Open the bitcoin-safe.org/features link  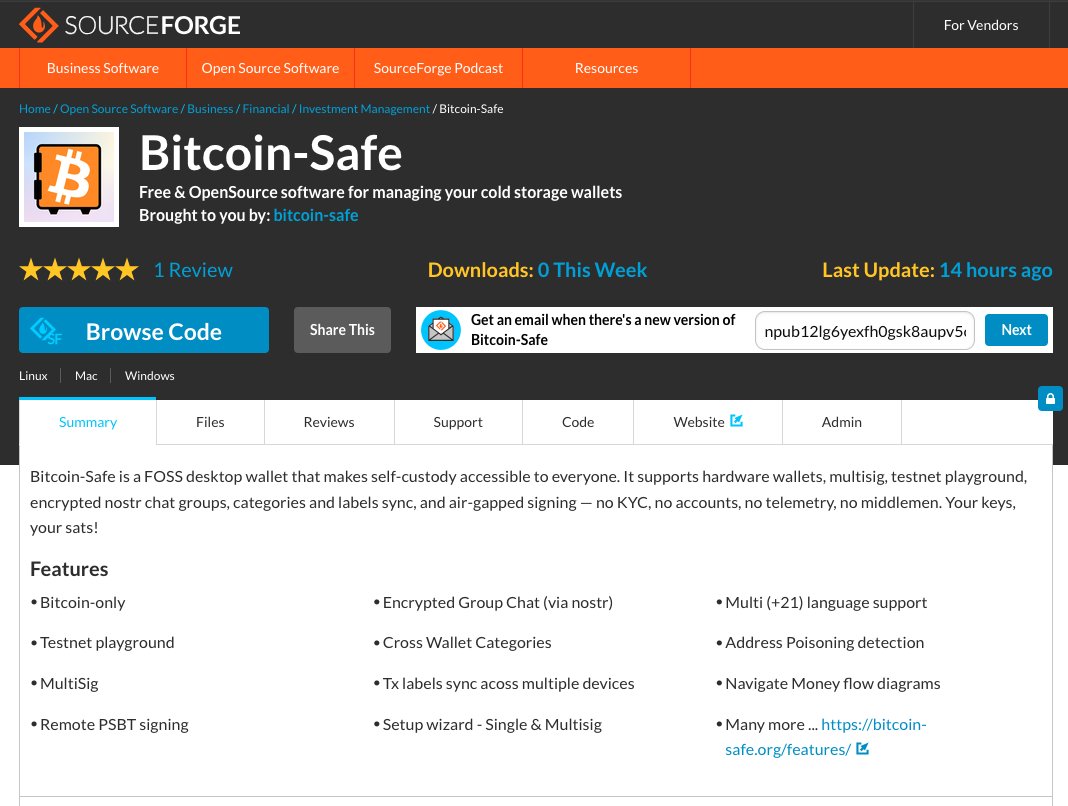point(826,737)
